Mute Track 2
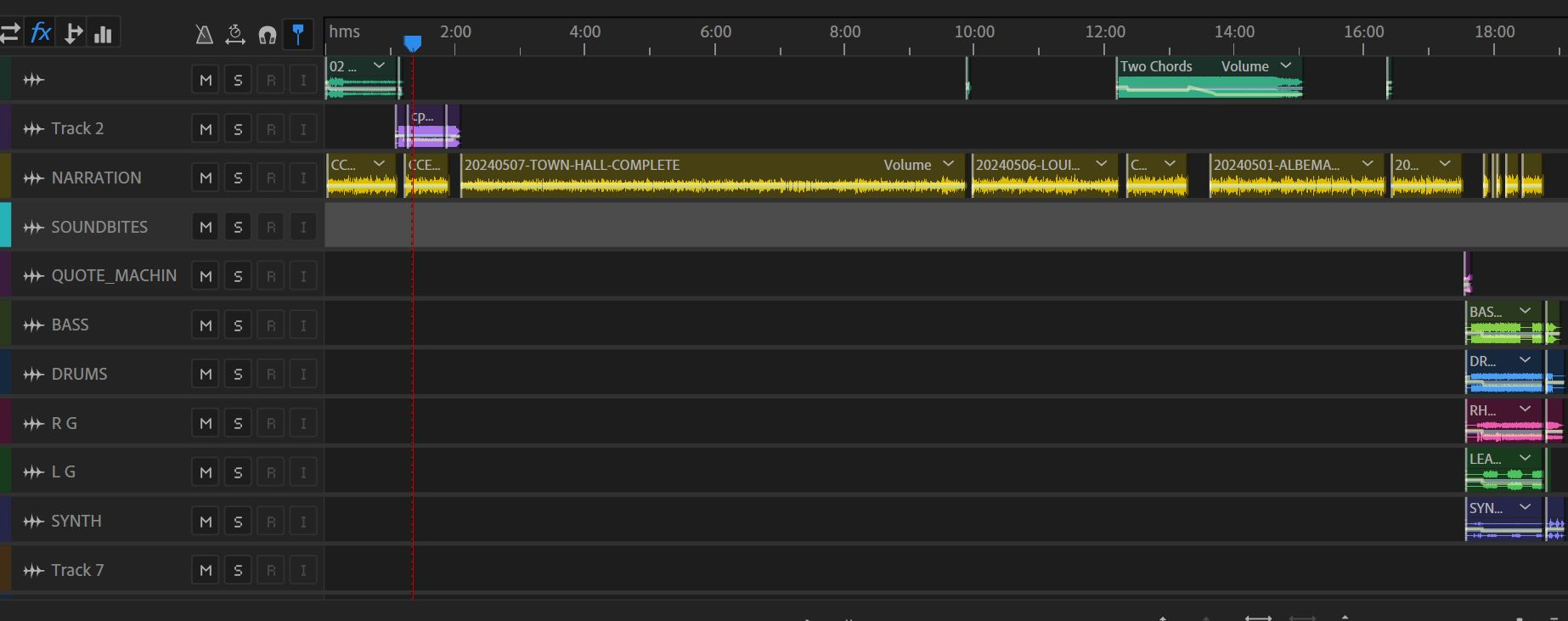The image size is (1568, 621). point(206,129)
